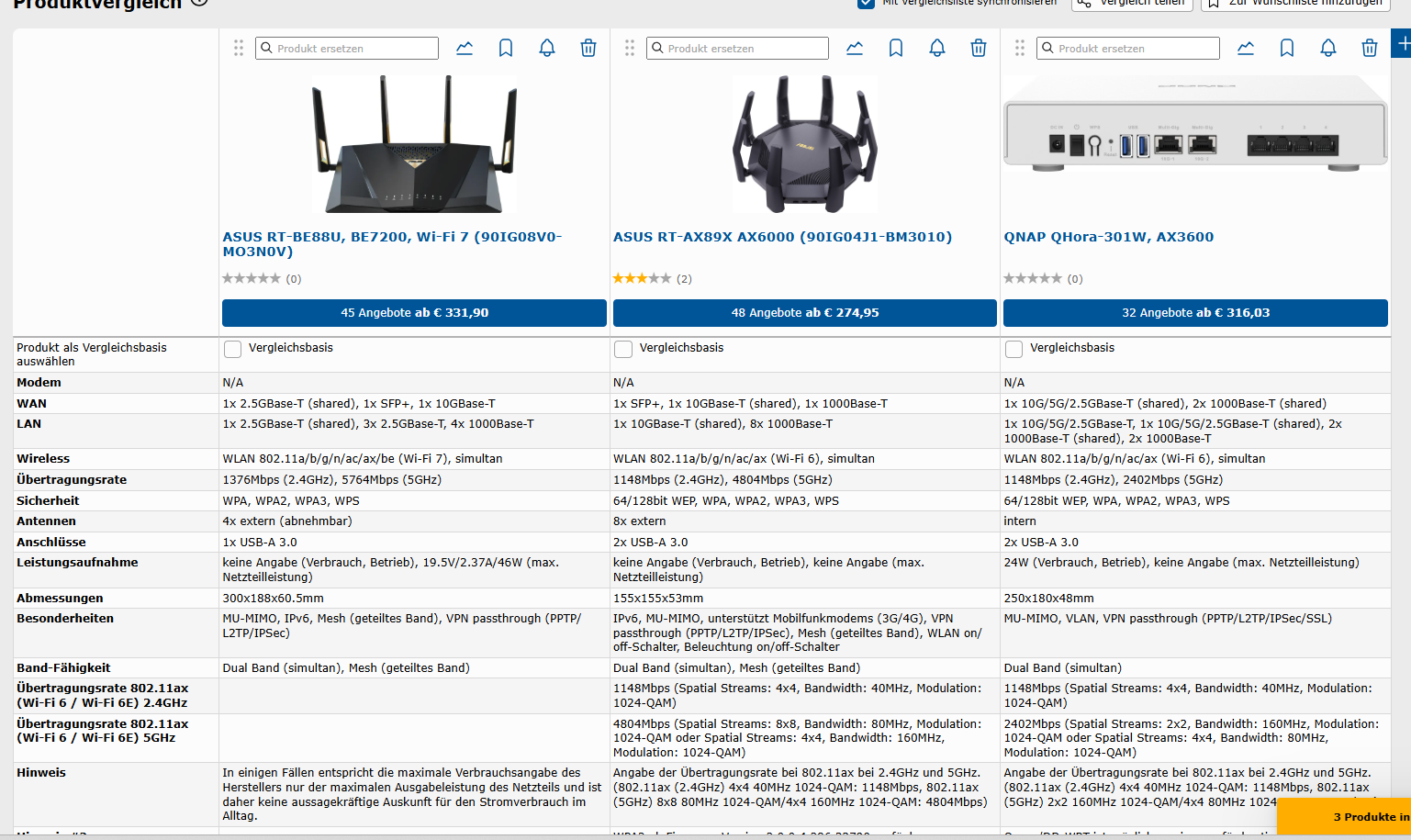Set a price alert bell for QNAP QHora-301W
The height and width of the screenshot is (840, 1411).
point(1328,48)
